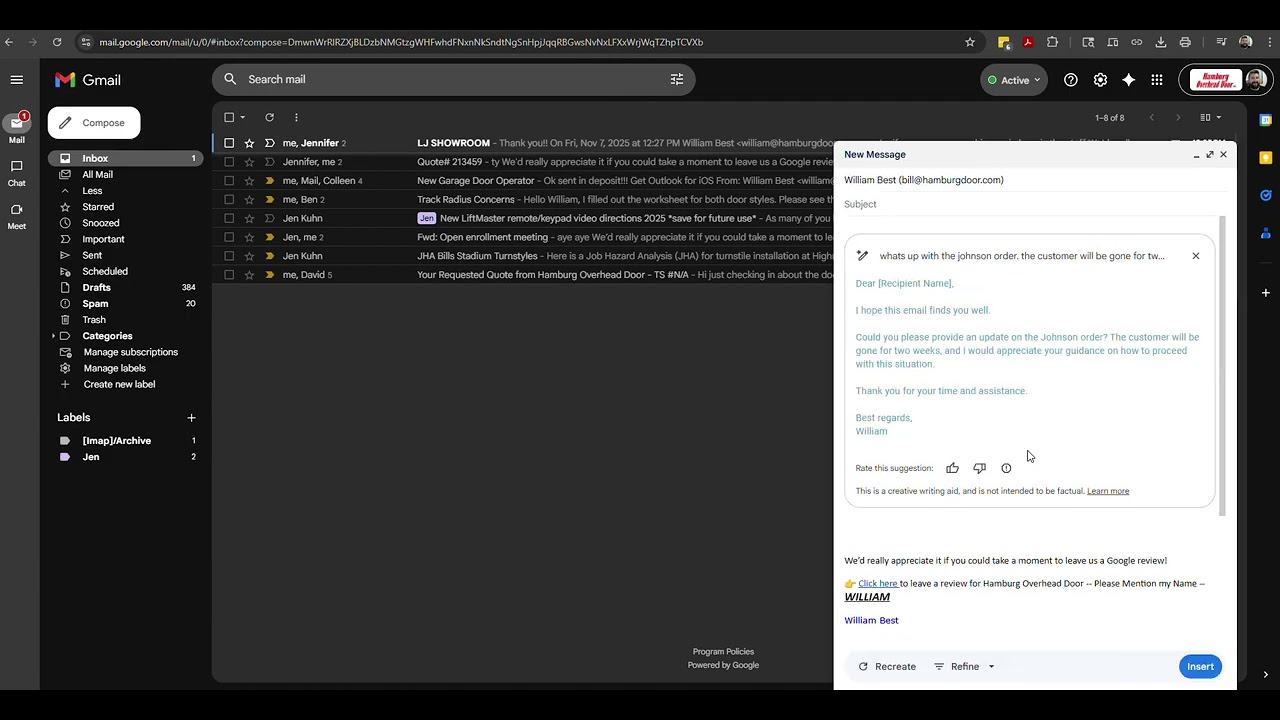Insert the suggested draft

point(1200,667)
